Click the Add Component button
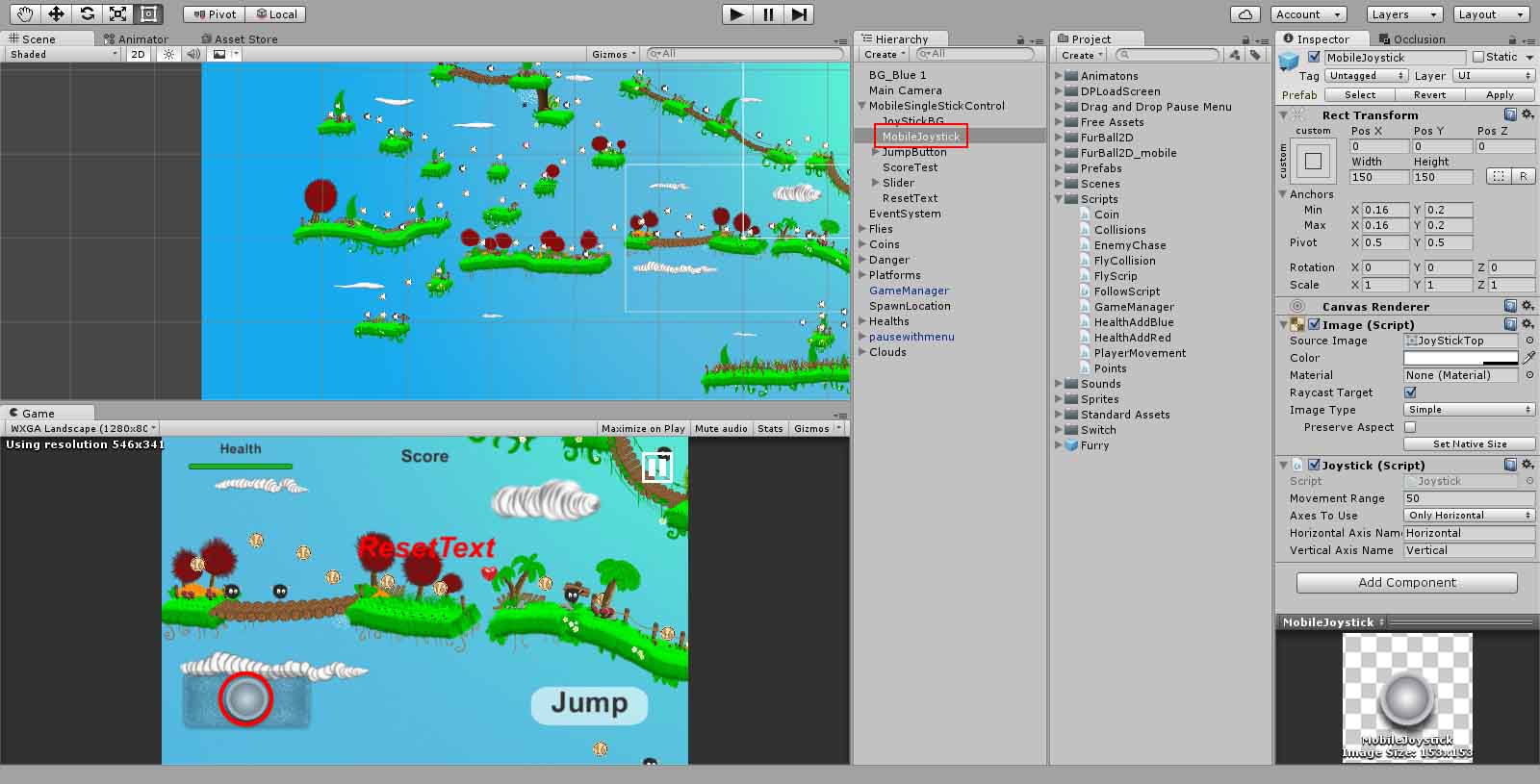This screenshot has width=1540, height=784. tap(1406, 583)
